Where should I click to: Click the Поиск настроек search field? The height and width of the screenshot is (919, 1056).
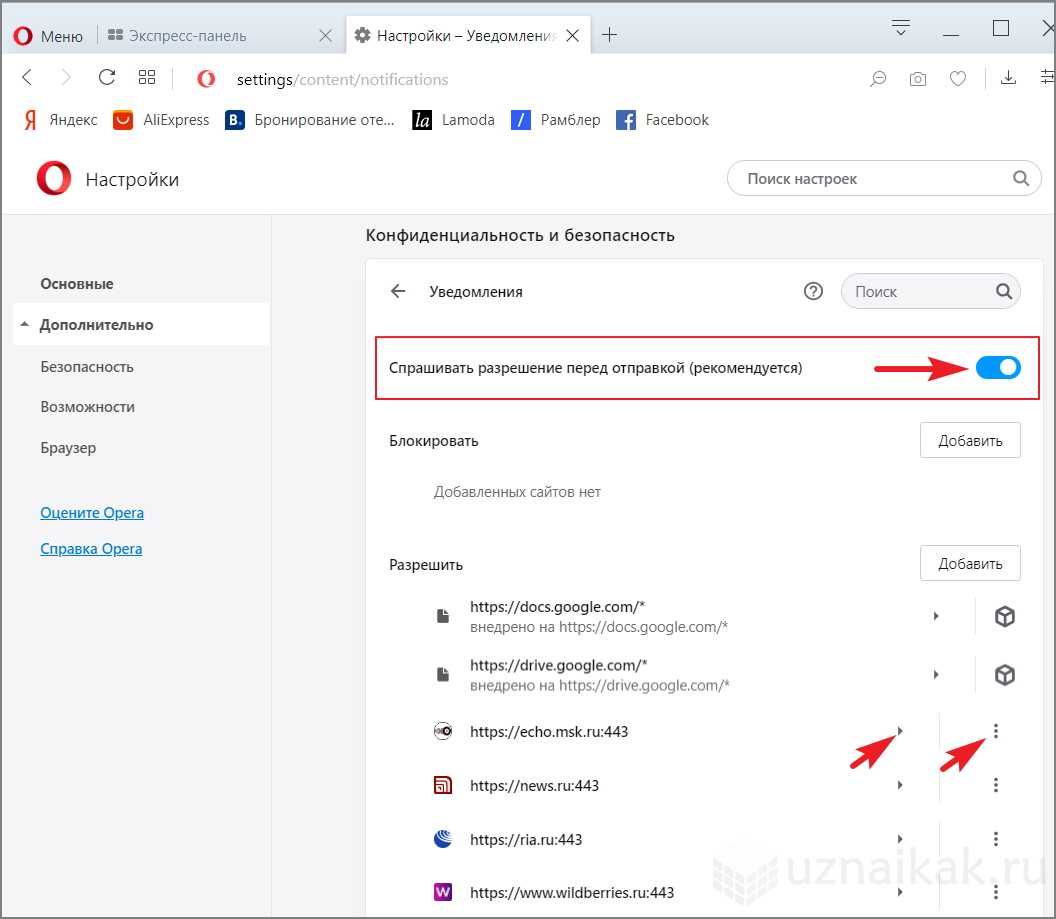tap(875, 179)
